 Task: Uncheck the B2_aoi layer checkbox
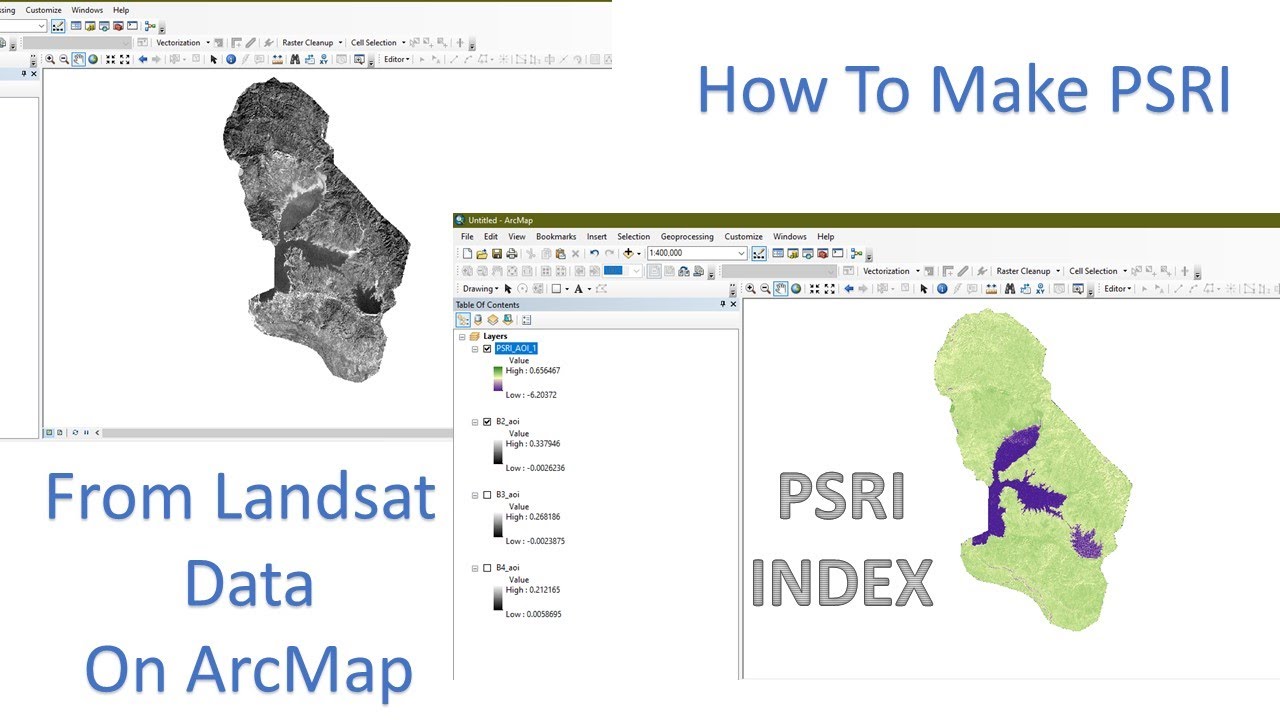click(487, 422)
